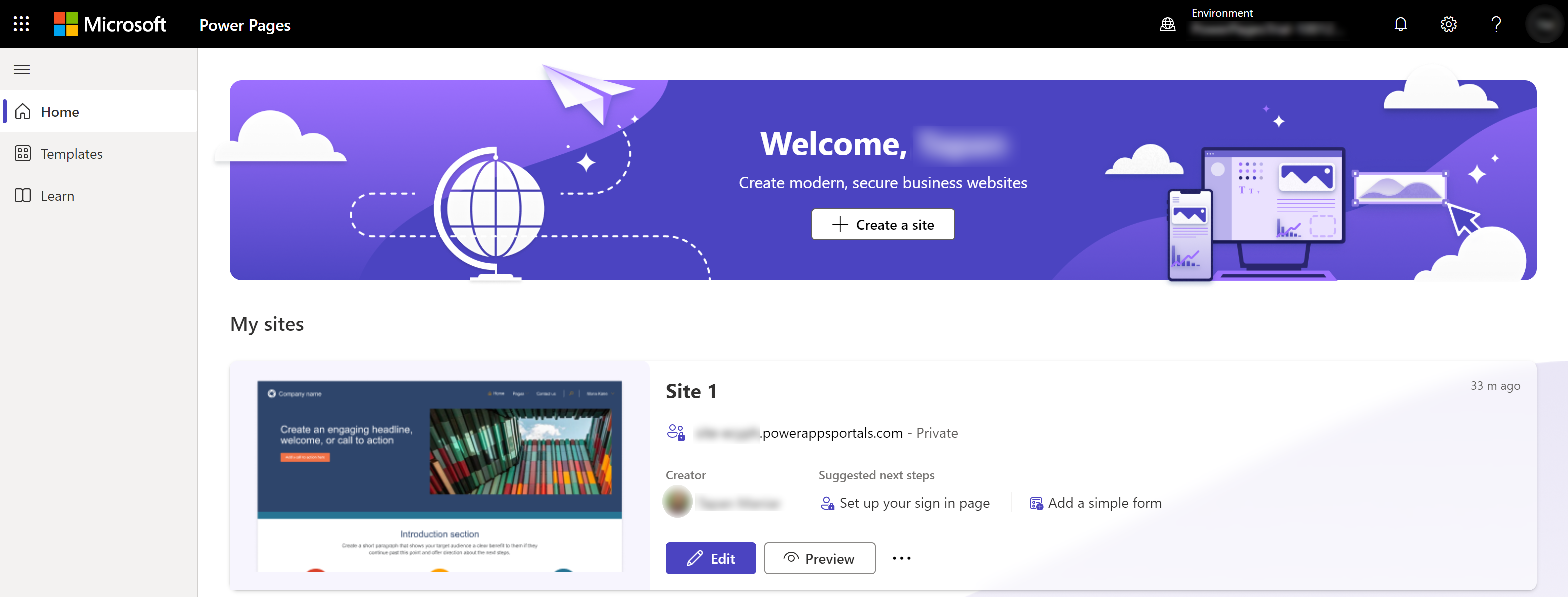The height and width of the screenshot is (597, 1568).
Task: Click the Help question mark icon
Action: click(x=1496, y=24)
